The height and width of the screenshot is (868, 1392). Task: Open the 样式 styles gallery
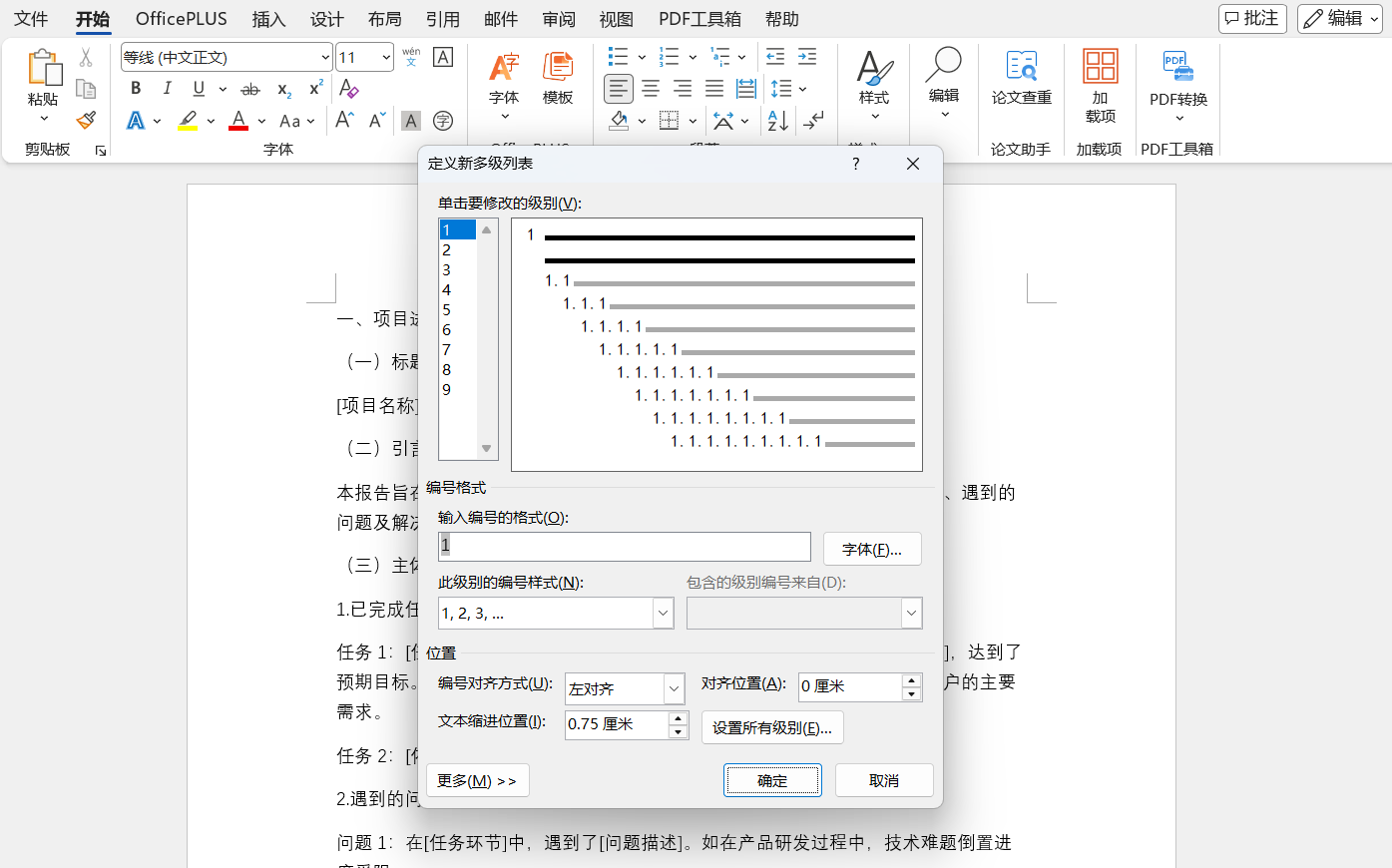tap(874, 86)
